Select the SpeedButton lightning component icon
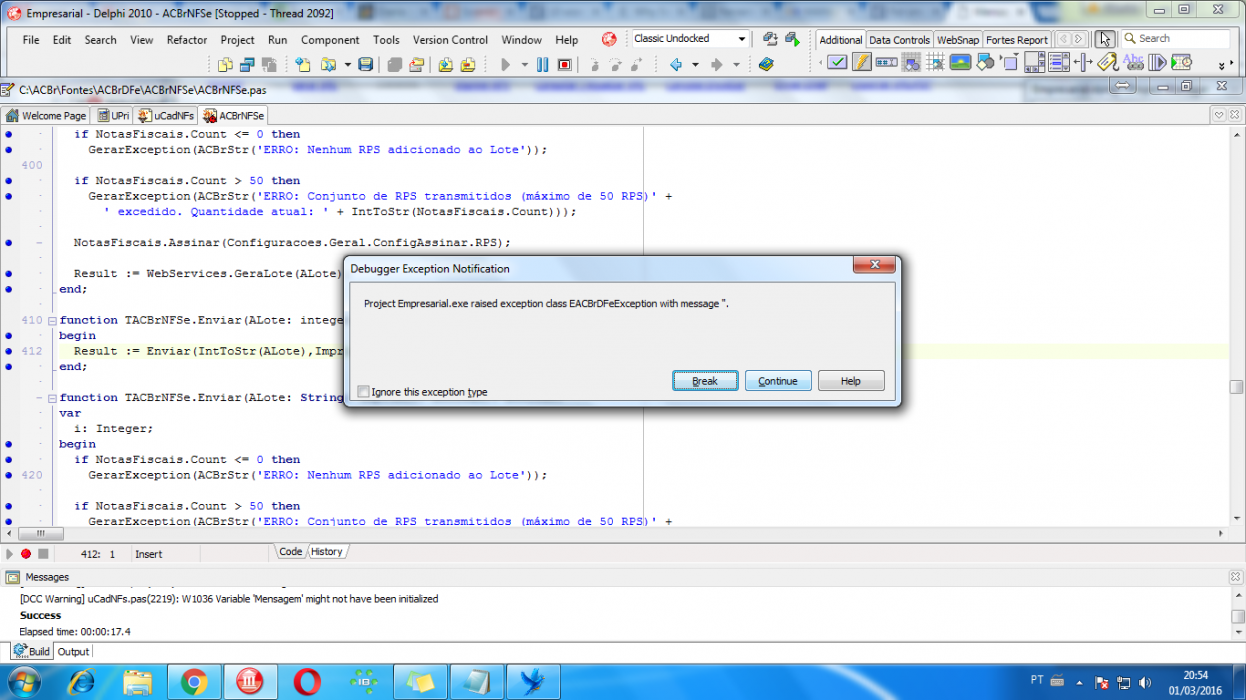1246x700 pixels. (x=861, y=62)
